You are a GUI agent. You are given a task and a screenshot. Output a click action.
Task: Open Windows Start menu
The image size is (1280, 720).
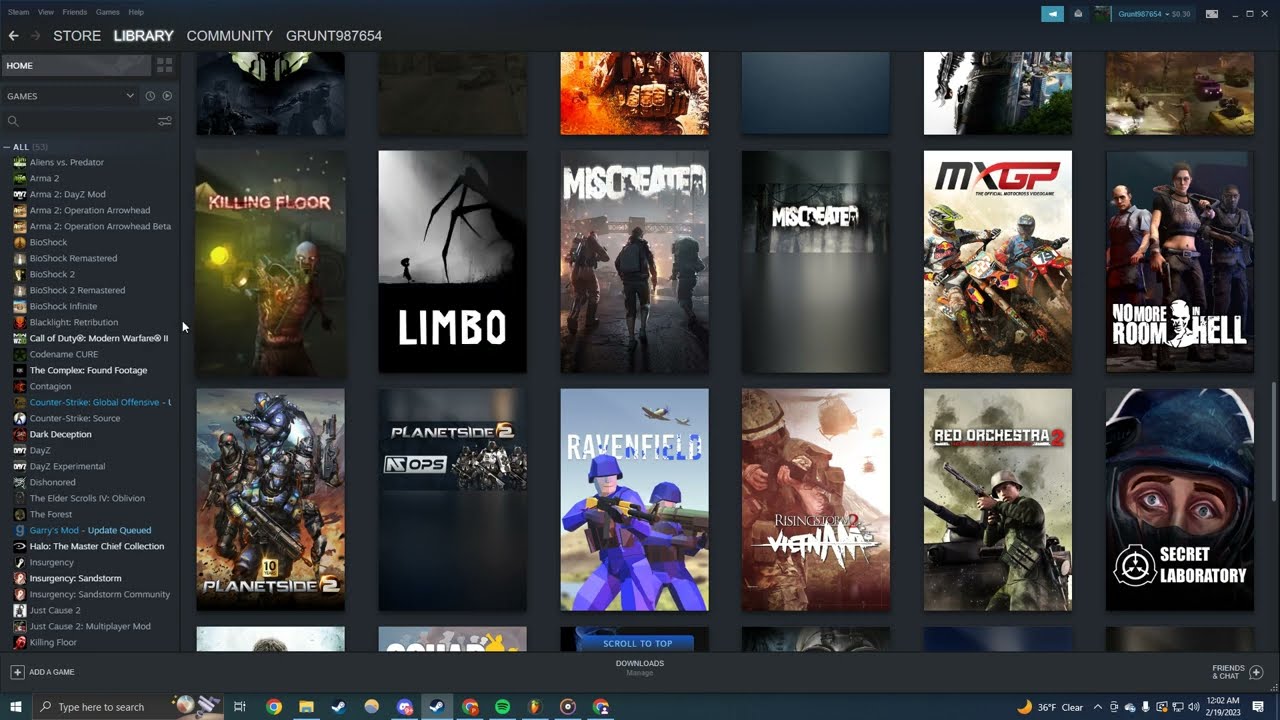16,707
